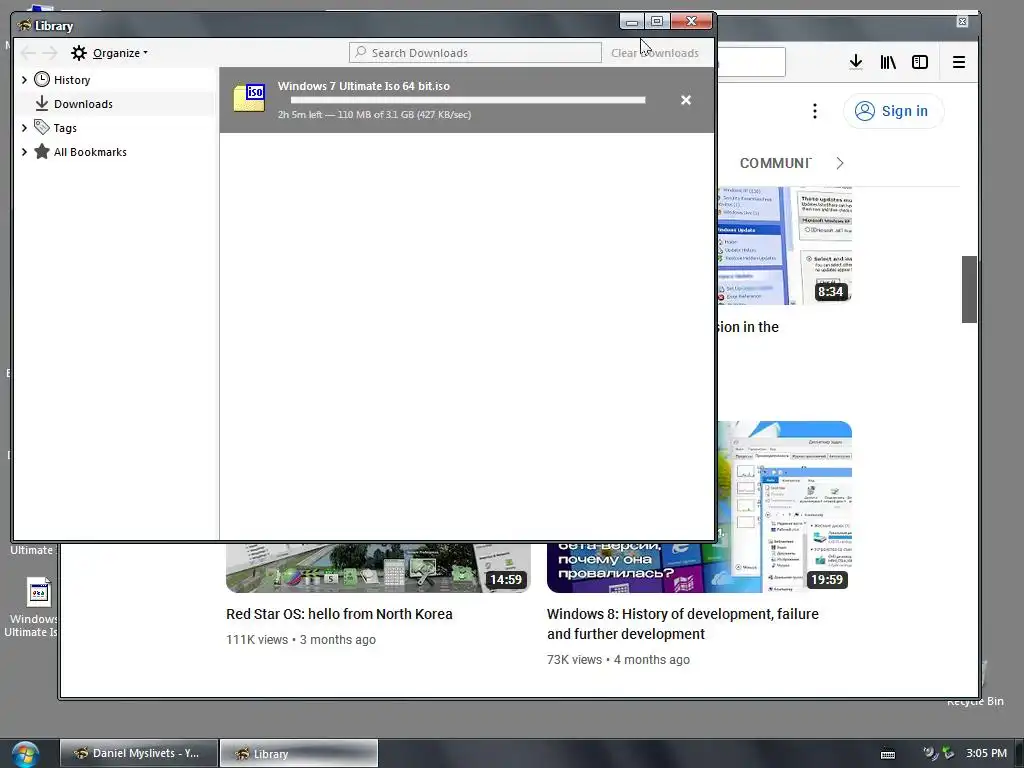This screenshot has width=1024, height=768.
Task: Open the 14:59 Red Star OS thumbnail
Action: pyautogui.click(x=378, y=568)
